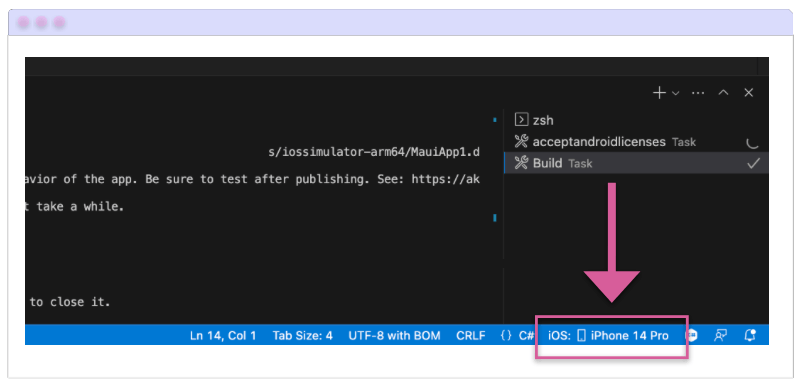The height and width of the screenshot is (388, 803).
Task: Click the terminal prompt icon beside zsh
Action: pyautogui.click(x=521, y=120)
